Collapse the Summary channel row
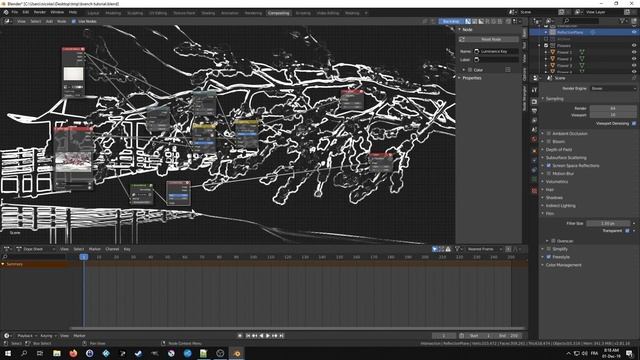Image resolution: width=640 pixels, height=360 pixels. pyautogui.click(x=3, y=264)
